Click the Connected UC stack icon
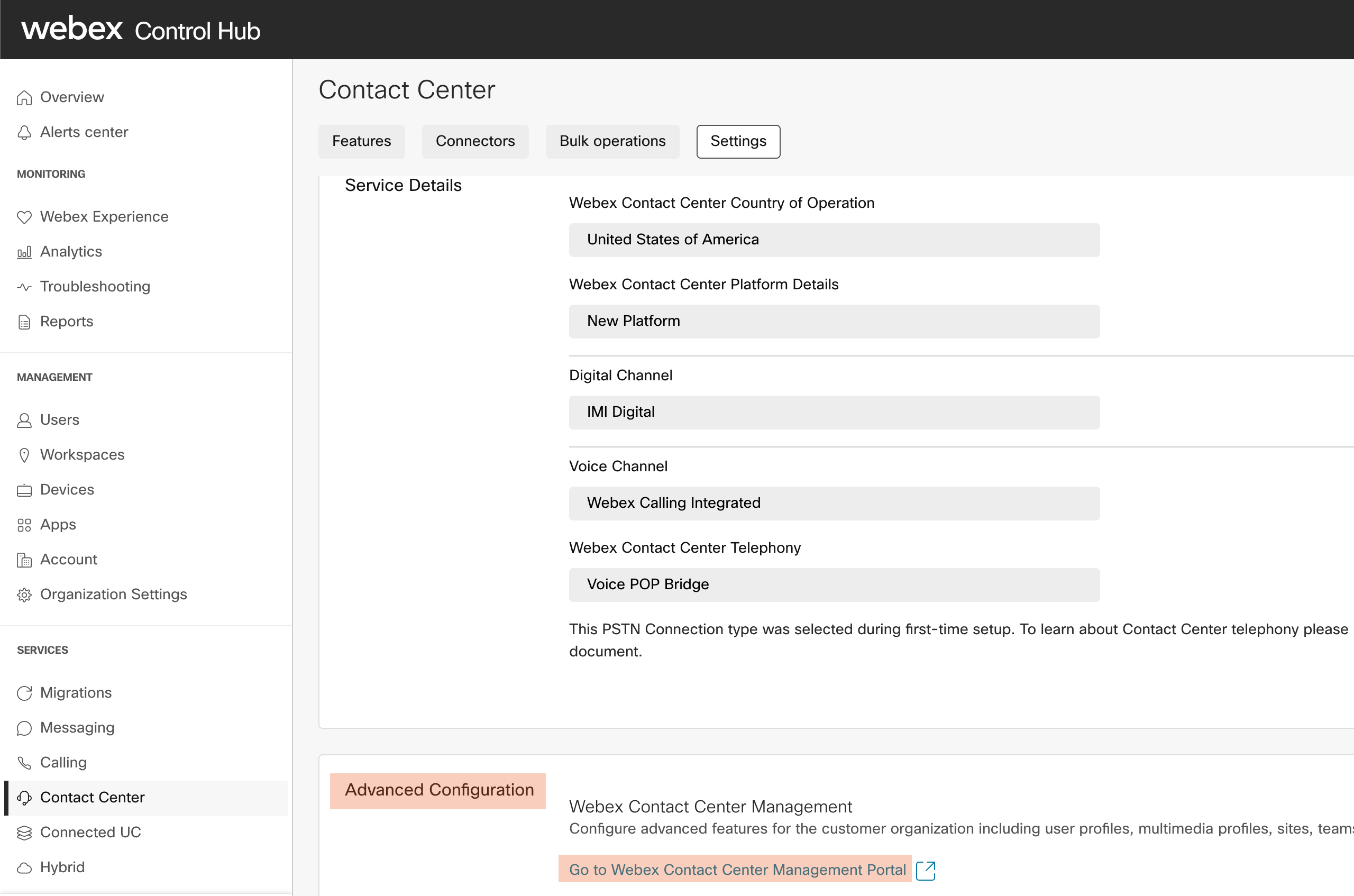Screen dimensions: 1354x896 click(x=24, y=832)
